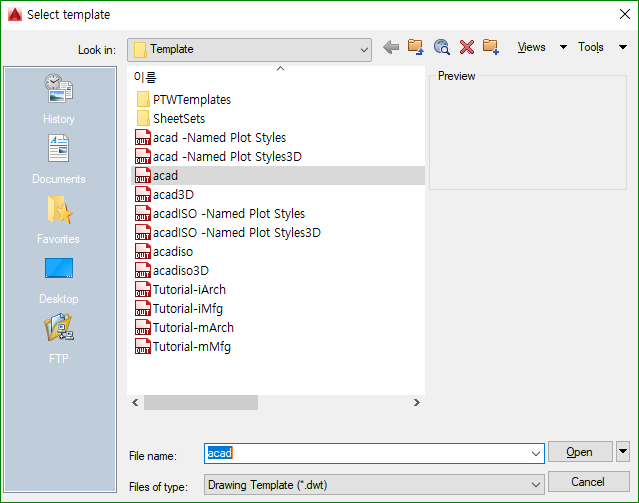Select acadiso template file
This screenshot has height=503, width=639.
point(164,252)
